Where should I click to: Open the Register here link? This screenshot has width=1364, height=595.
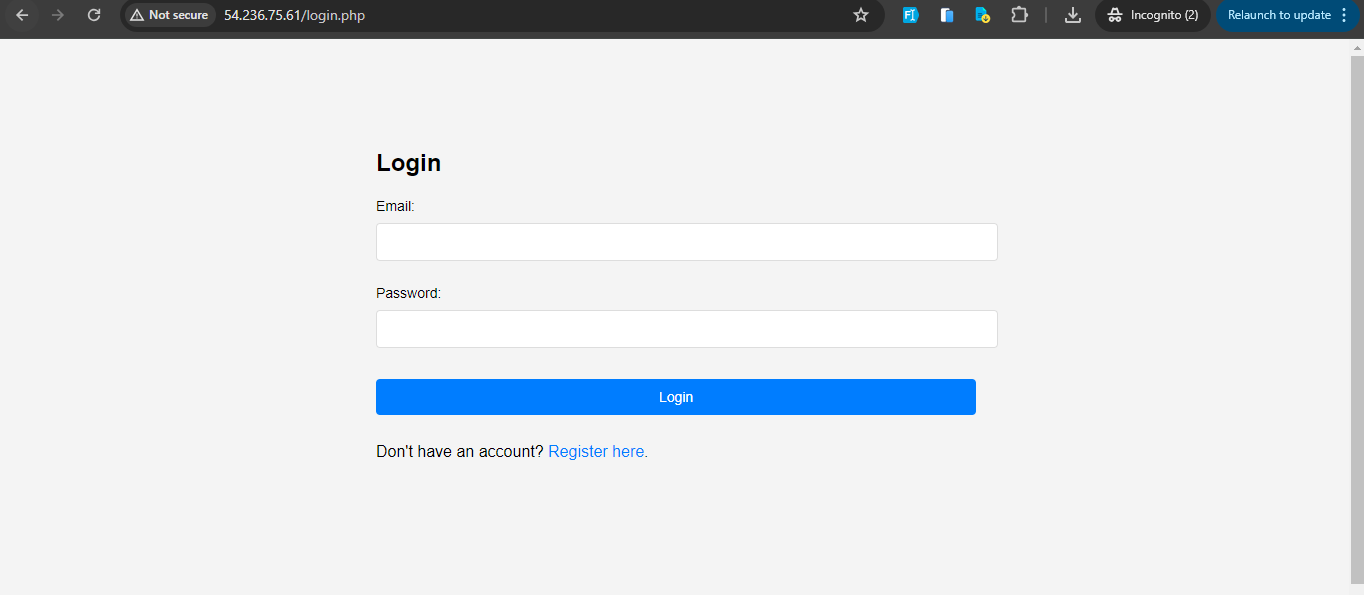tap(596, 451)
